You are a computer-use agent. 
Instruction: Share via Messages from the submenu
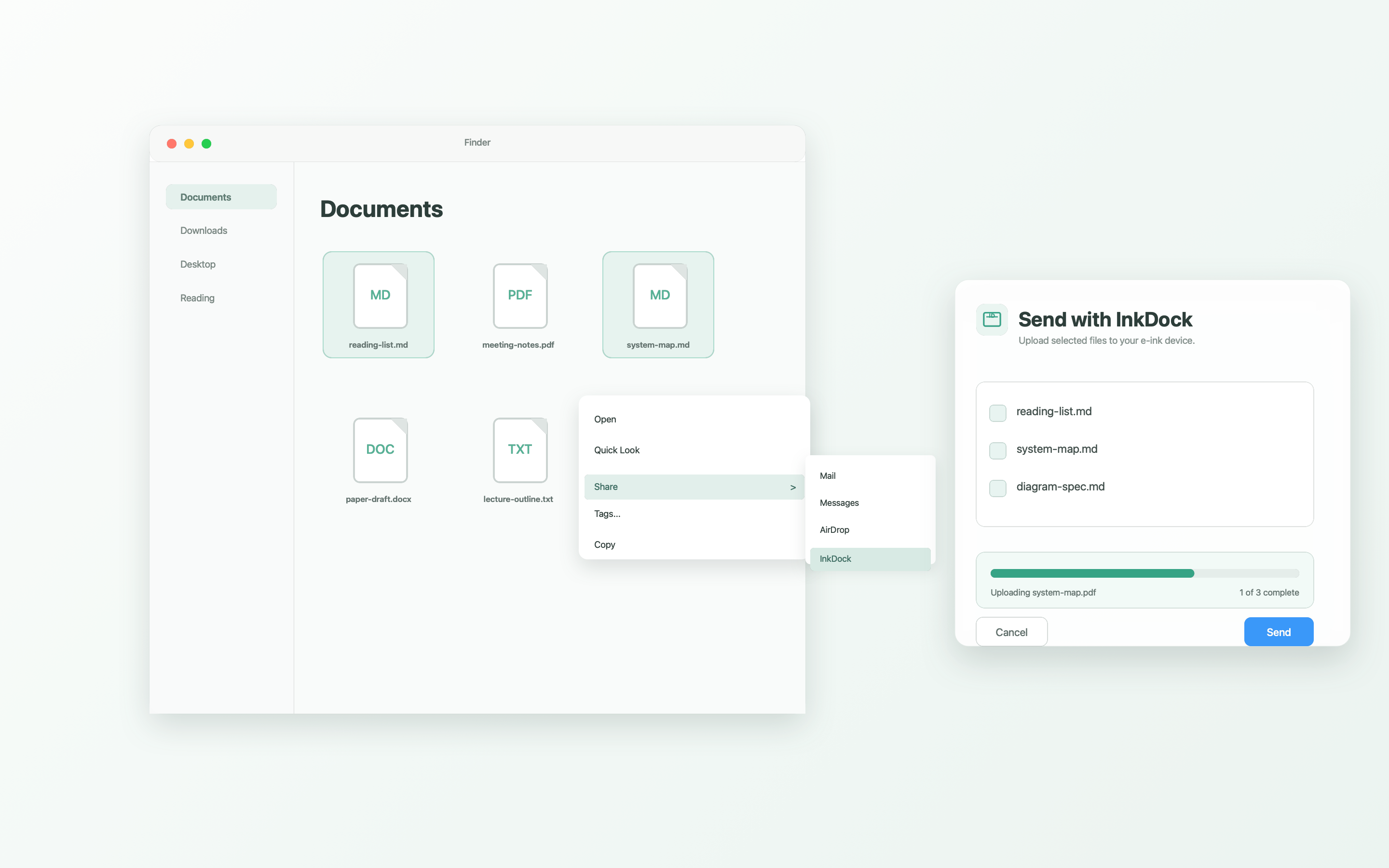[x=870, y=503]
